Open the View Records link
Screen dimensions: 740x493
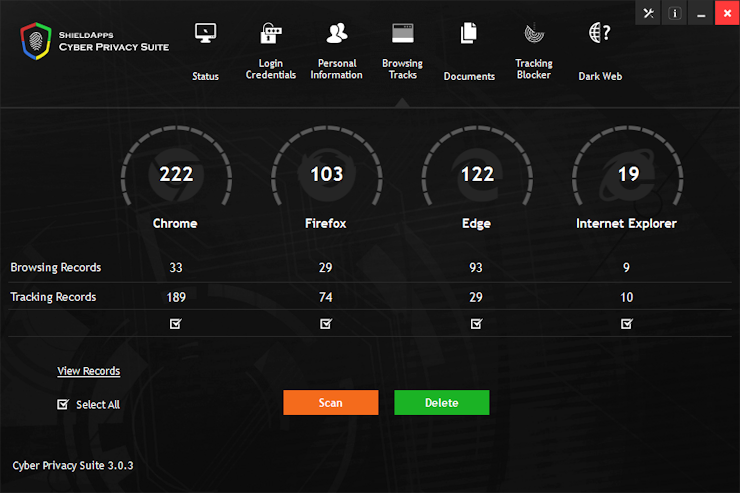(x=89, y=371)
